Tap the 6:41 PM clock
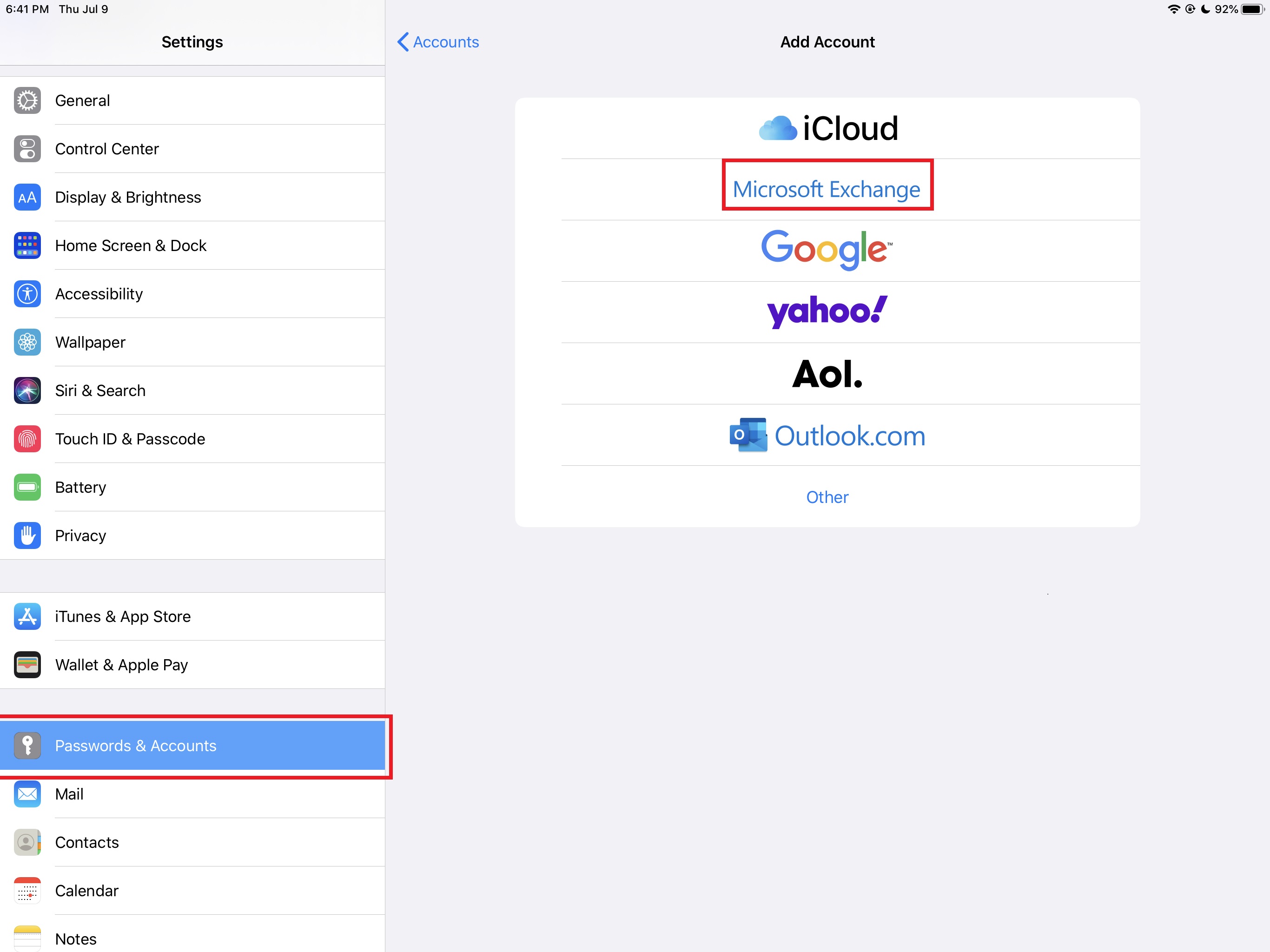Image resolution: width=1270 pixels, height=952 pixels. point(27,9)
